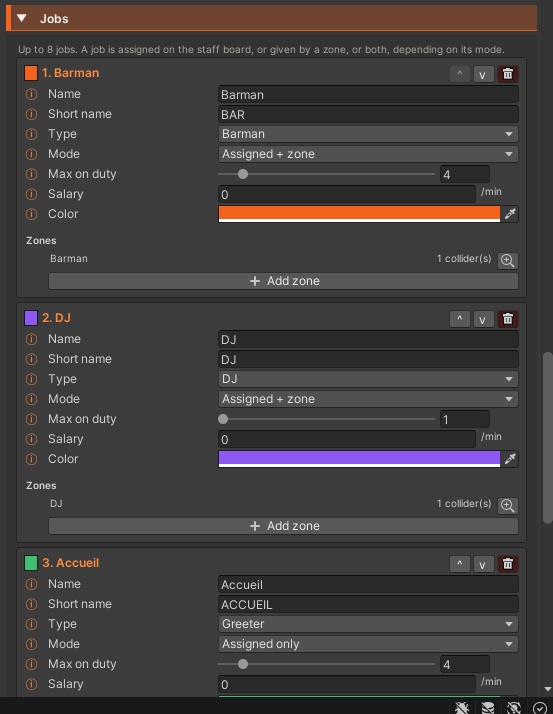This screenshot has width=553, height=714.
Task: Click the Accueil Salary input field
Action: [x=347, y=684]
